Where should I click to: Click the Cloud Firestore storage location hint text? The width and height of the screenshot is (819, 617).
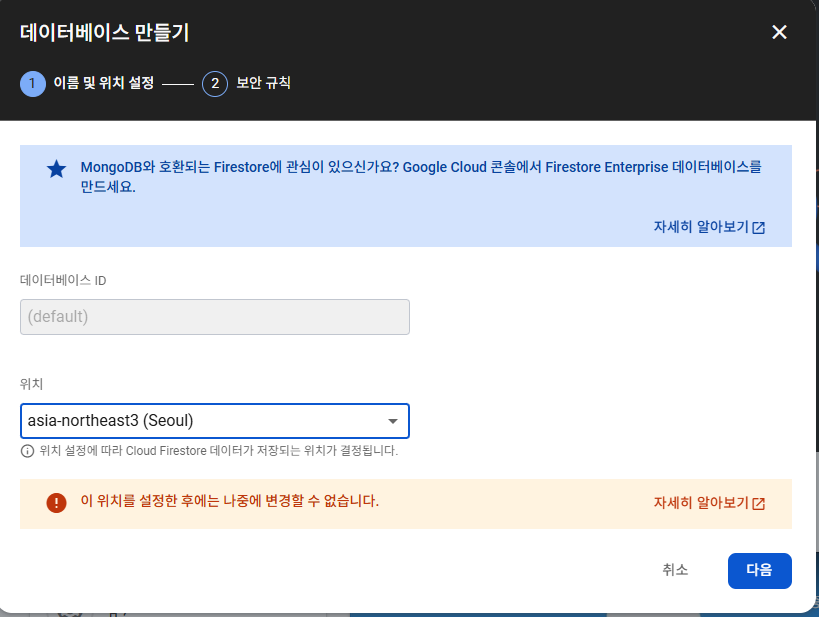(218, 451)
